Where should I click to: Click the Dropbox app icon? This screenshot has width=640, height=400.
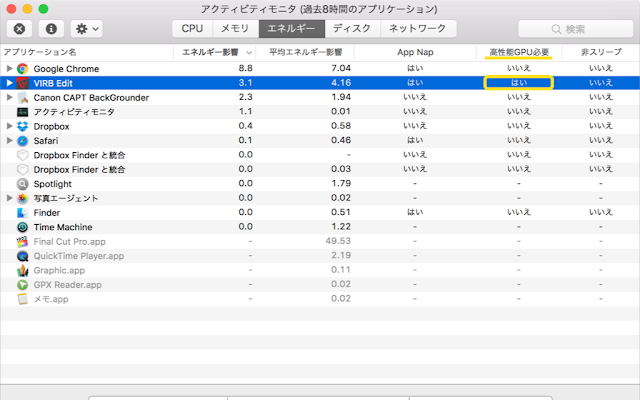22,127
